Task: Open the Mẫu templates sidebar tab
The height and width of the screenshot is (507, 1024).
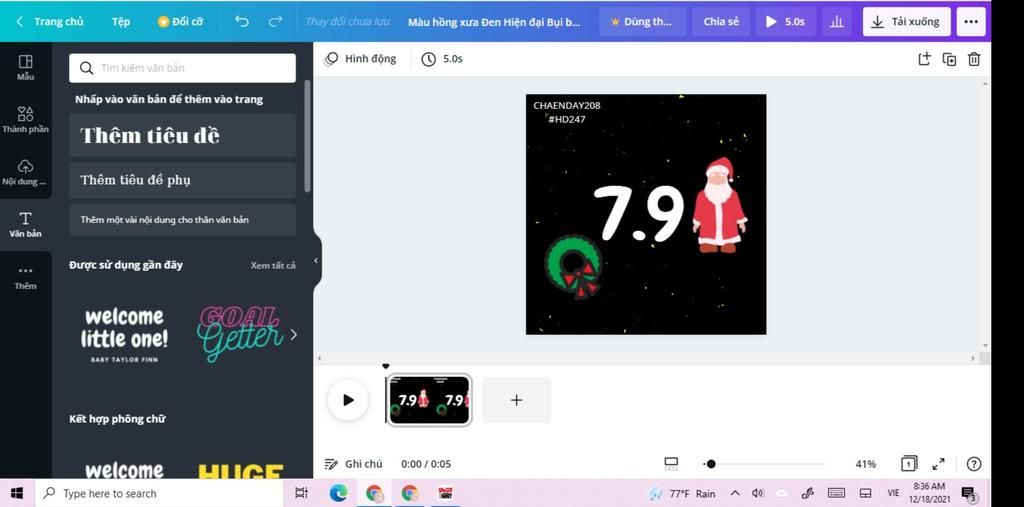Action: (25, 68)
